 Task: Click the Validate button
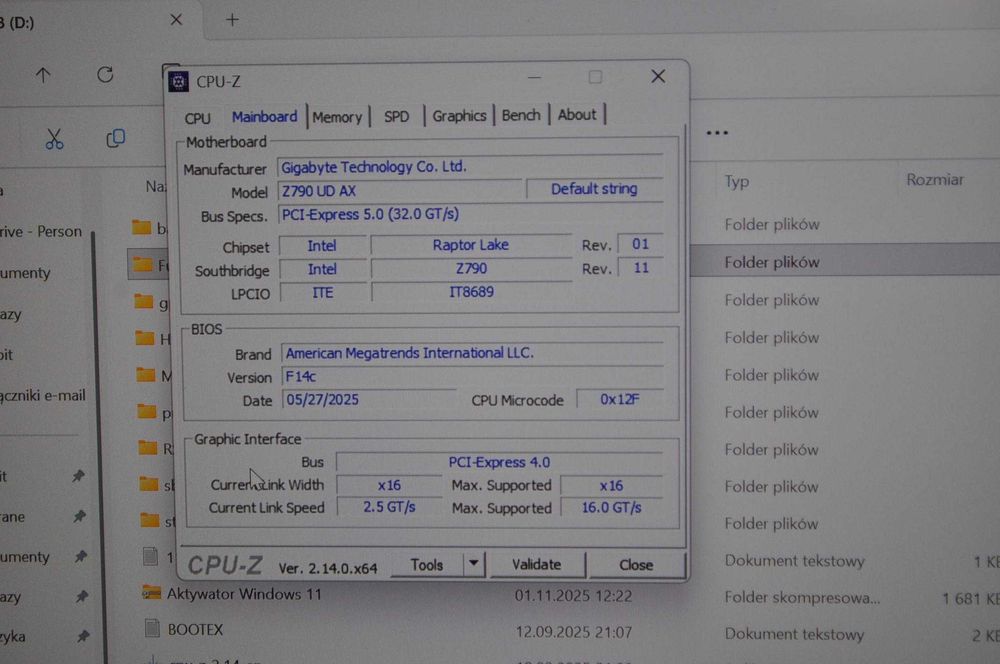[536, 564]
